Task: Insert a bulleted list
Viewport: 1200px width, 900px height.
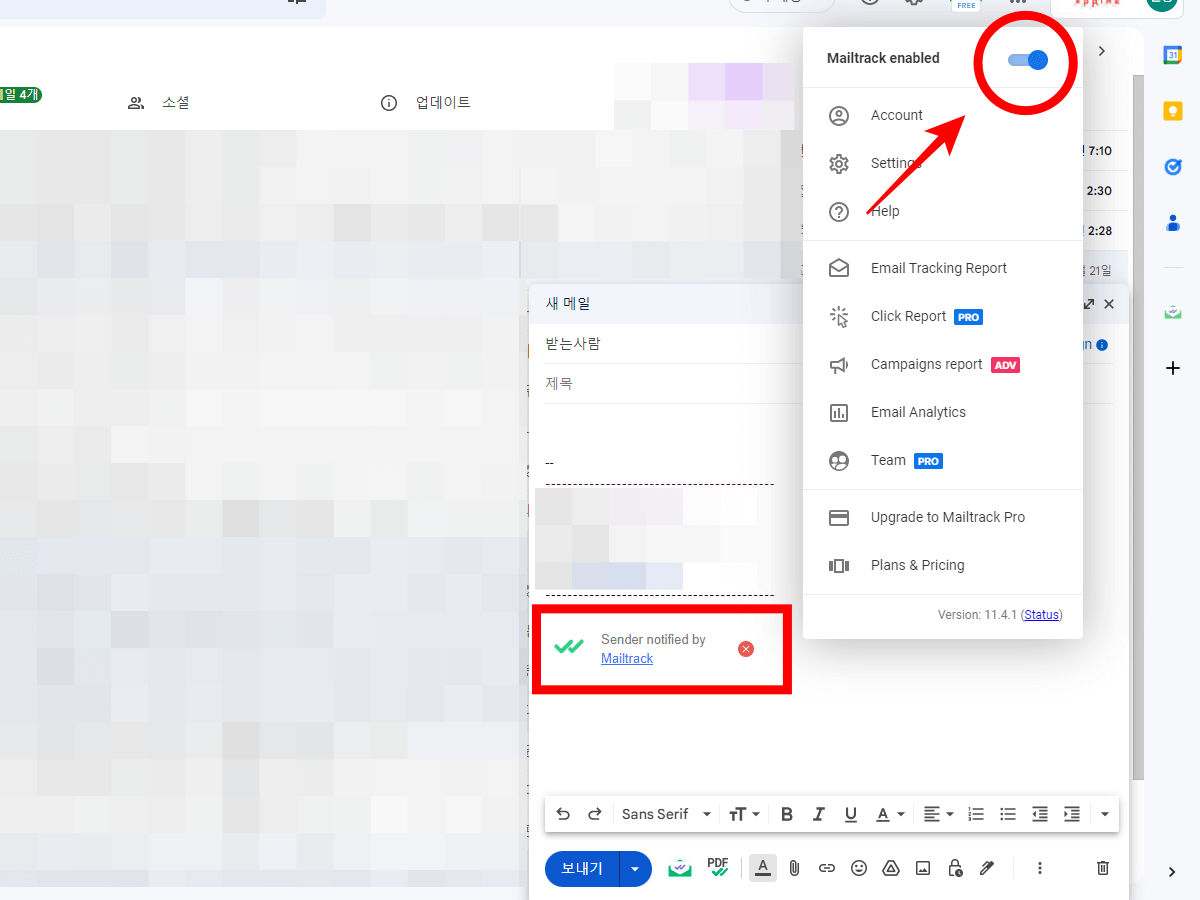Action: click(x=1008, y=814)
